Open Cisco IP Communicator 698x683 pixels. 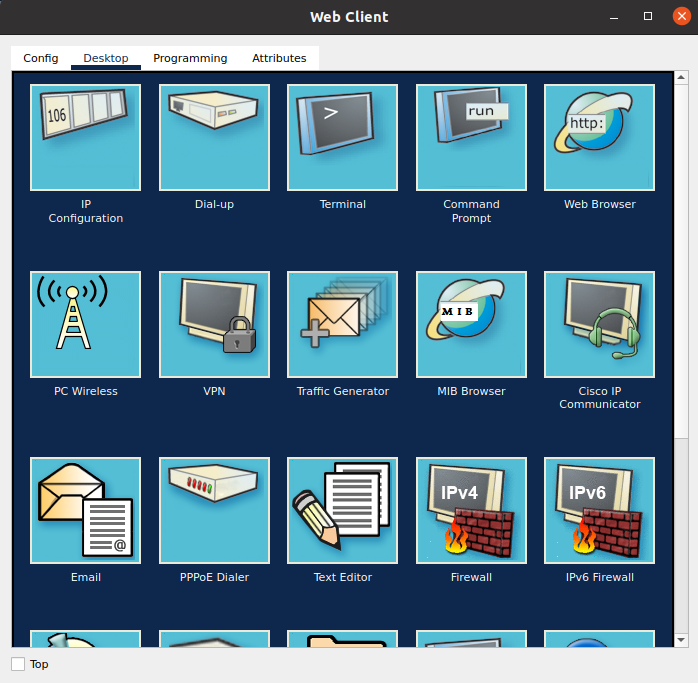tap(599, 324)
